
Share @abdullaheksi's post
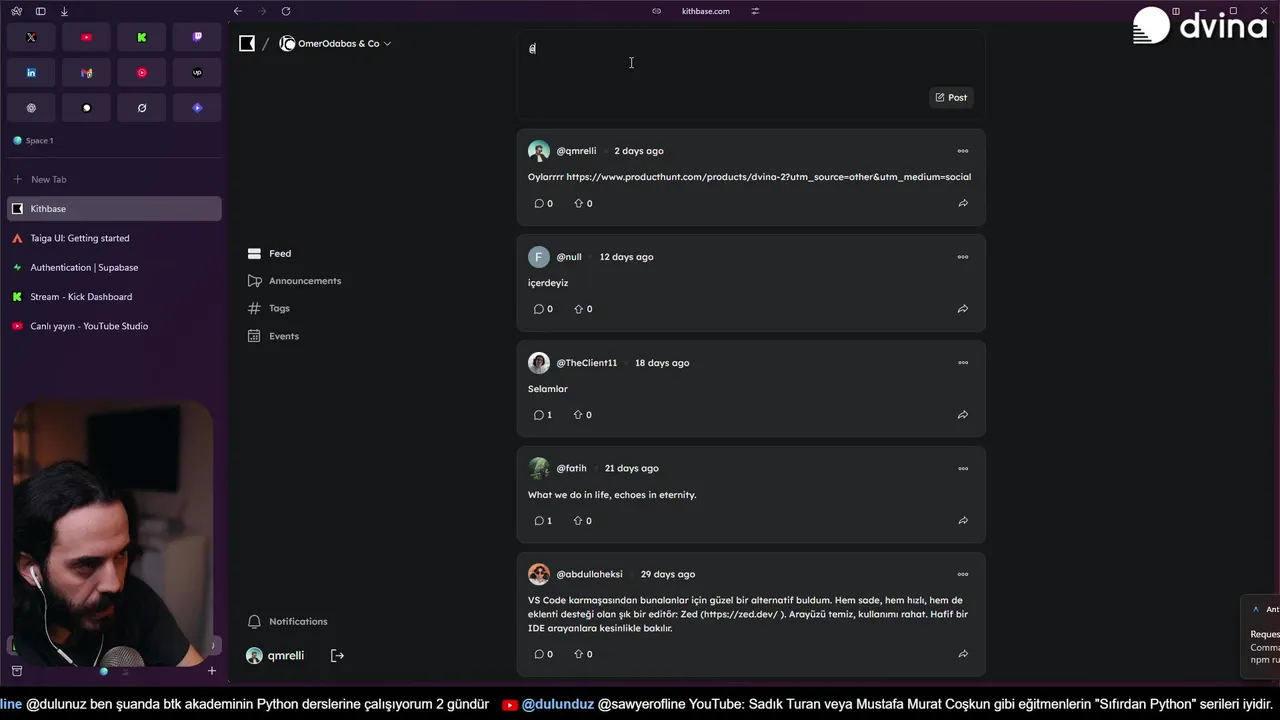963,654
